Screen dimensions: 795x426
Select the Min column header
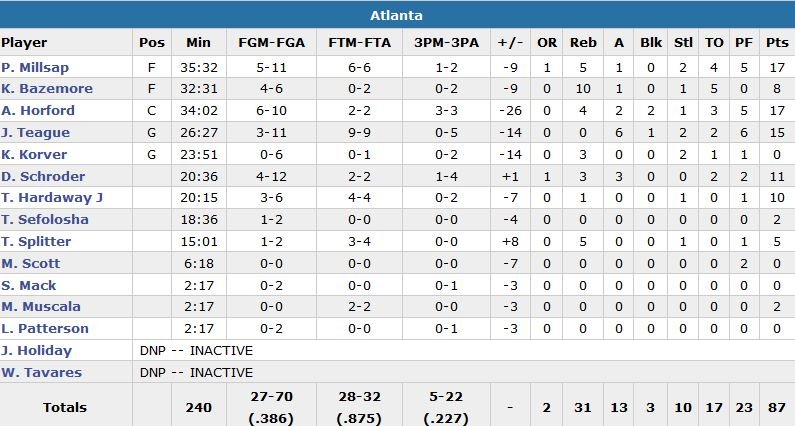[199, 42]
